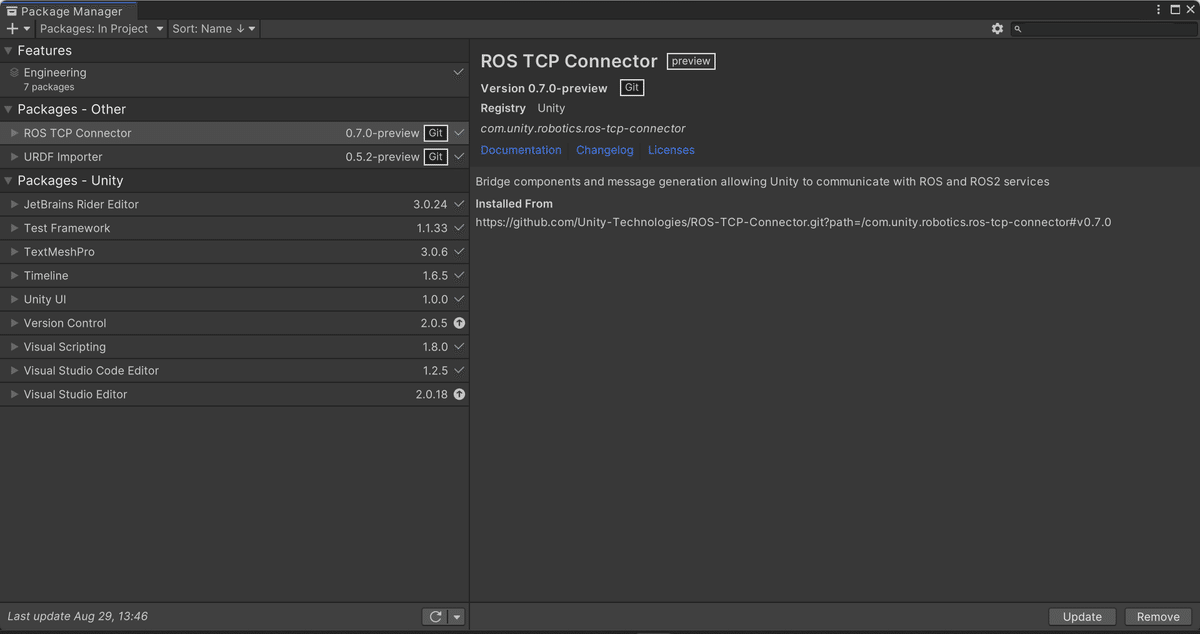The height and width of the screenshot is (634, 1200).
Task: Click the Update button
Action: click(x=1082, y=617)
